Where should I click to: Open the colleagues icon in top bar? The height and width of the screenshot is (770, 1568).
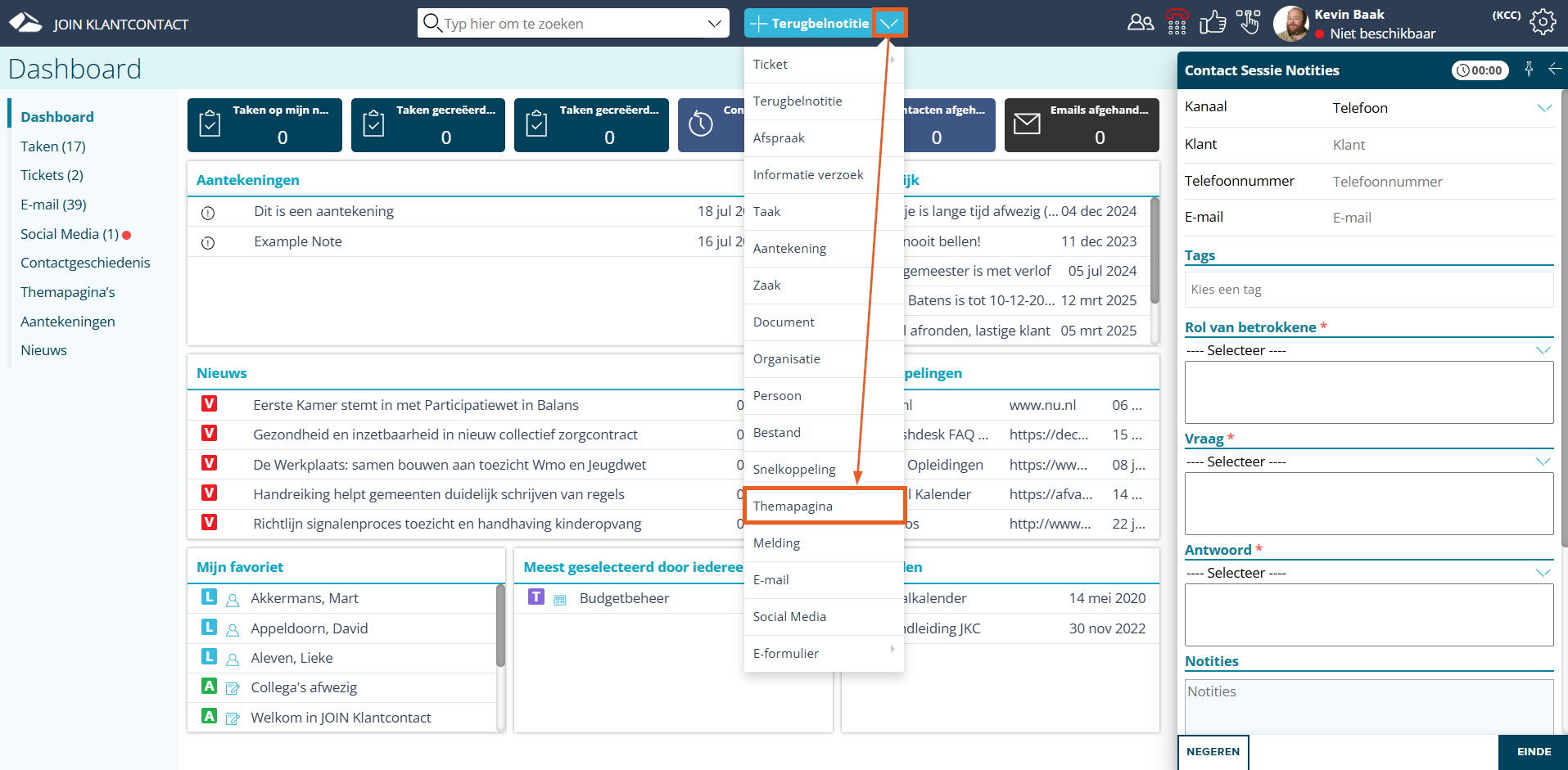[x=1140, y=22]
